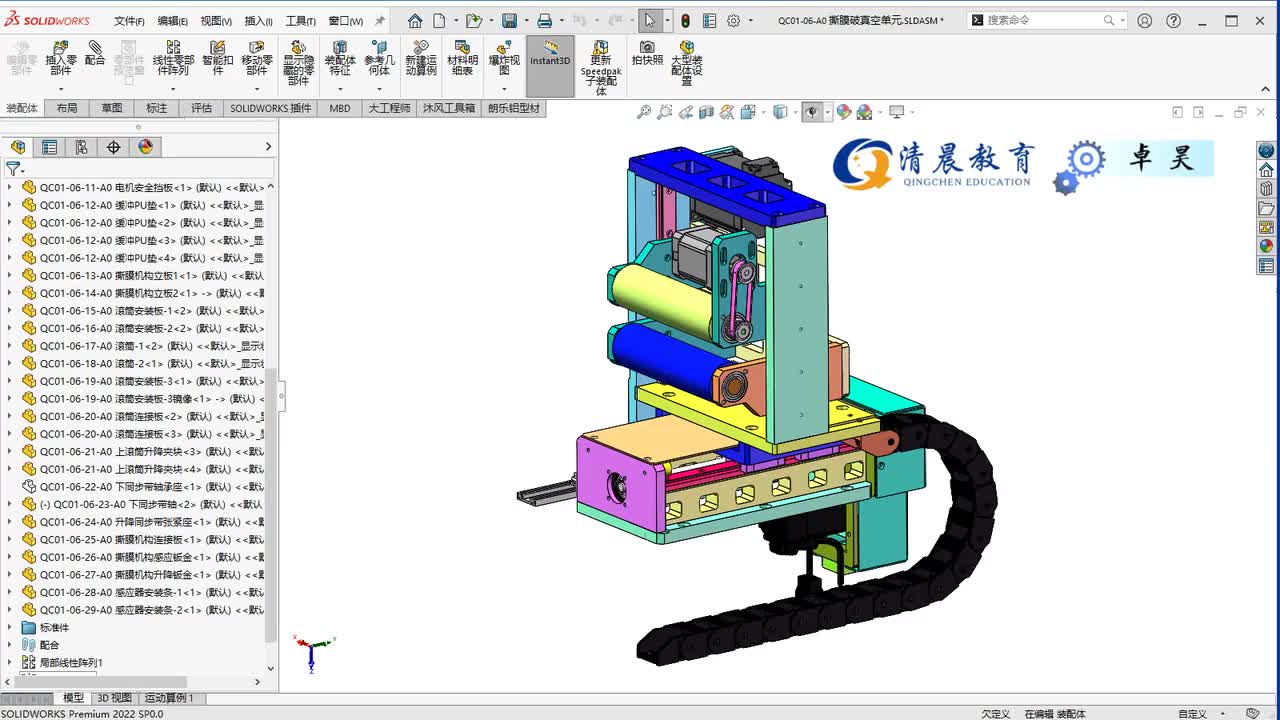Open the Bill of Materials (材料明细表) tool
The height and width of the screenshot is (720, 1280).
[x=462, y=58]
